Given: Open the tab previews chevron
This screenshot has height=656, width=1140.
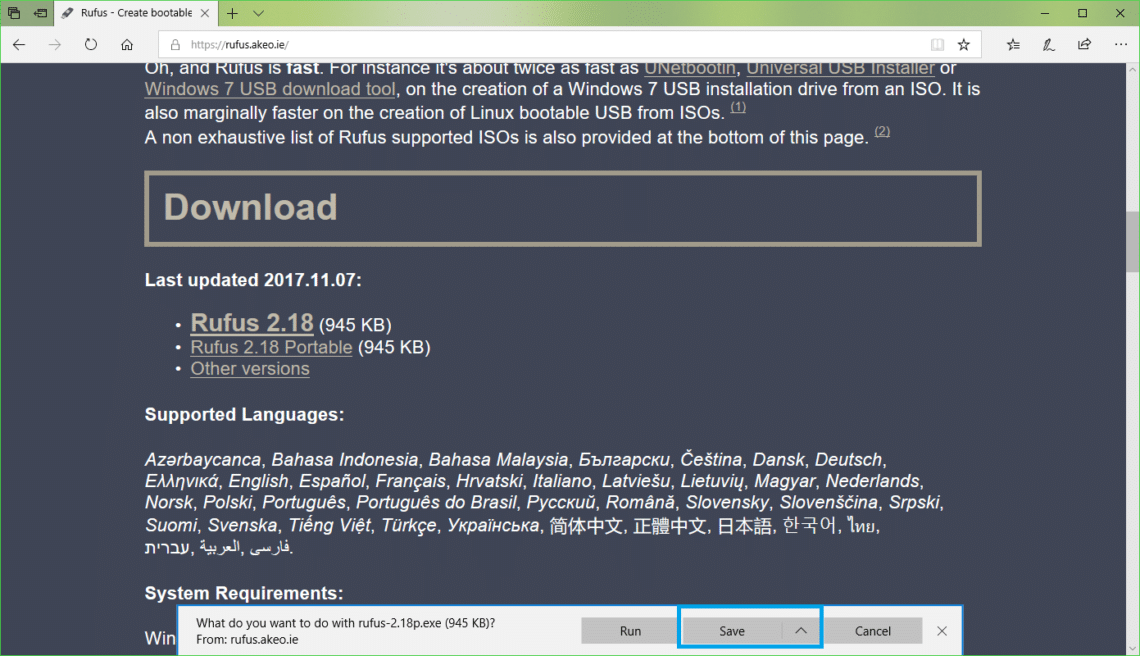Looking at the screenshot, I should pos(259,14).
